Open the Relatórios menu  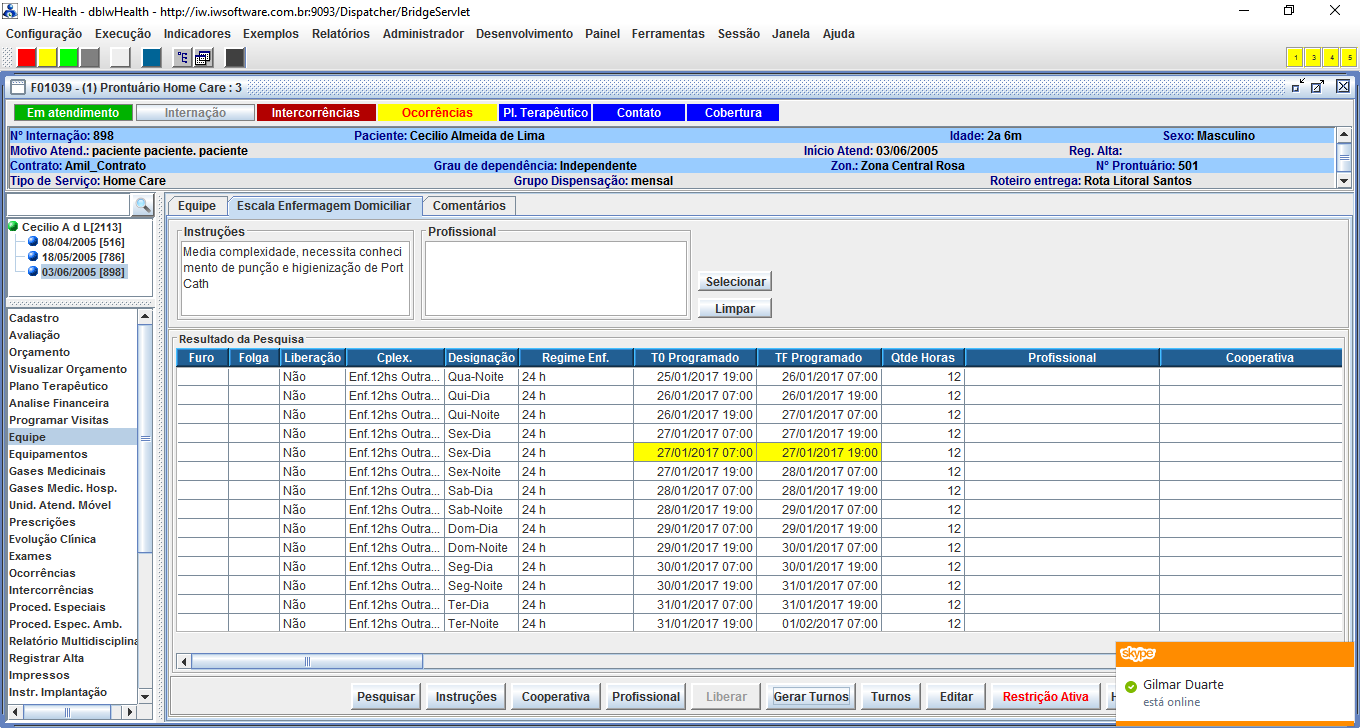[x=340, y=34]
